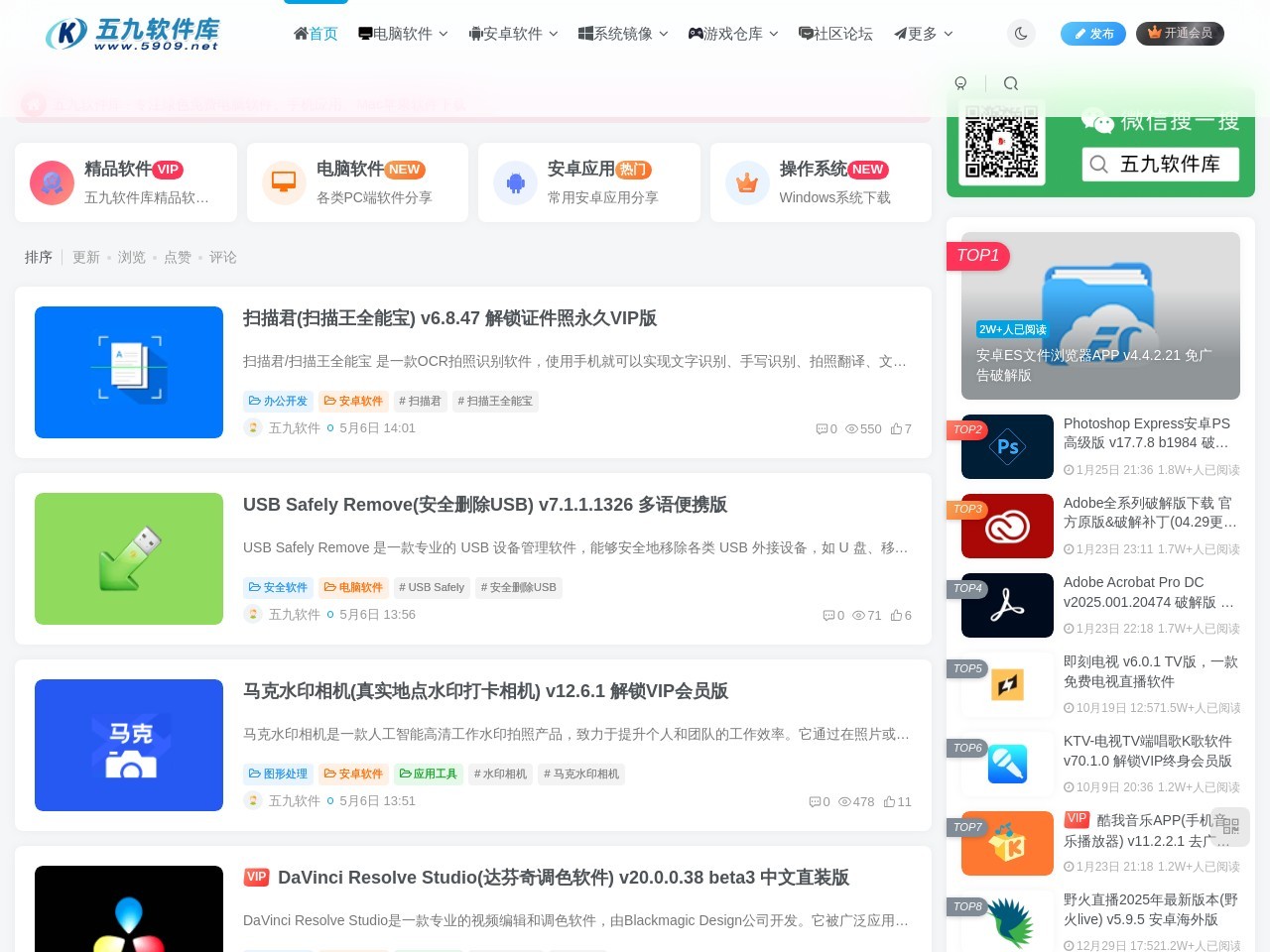1270x952 pixels.
Task: Sort posts by 浏览
Action: click(132, 257)
